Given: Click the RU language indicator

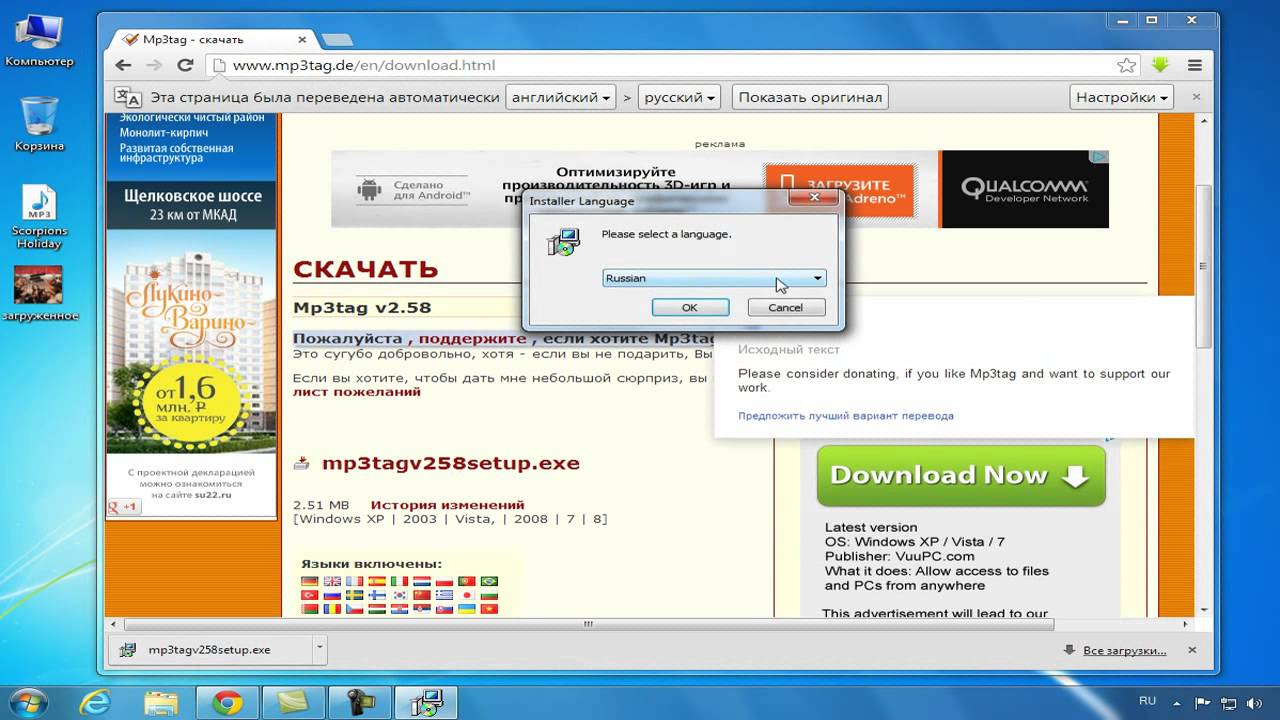Looking at the screenshot, I should point(1147,702).
